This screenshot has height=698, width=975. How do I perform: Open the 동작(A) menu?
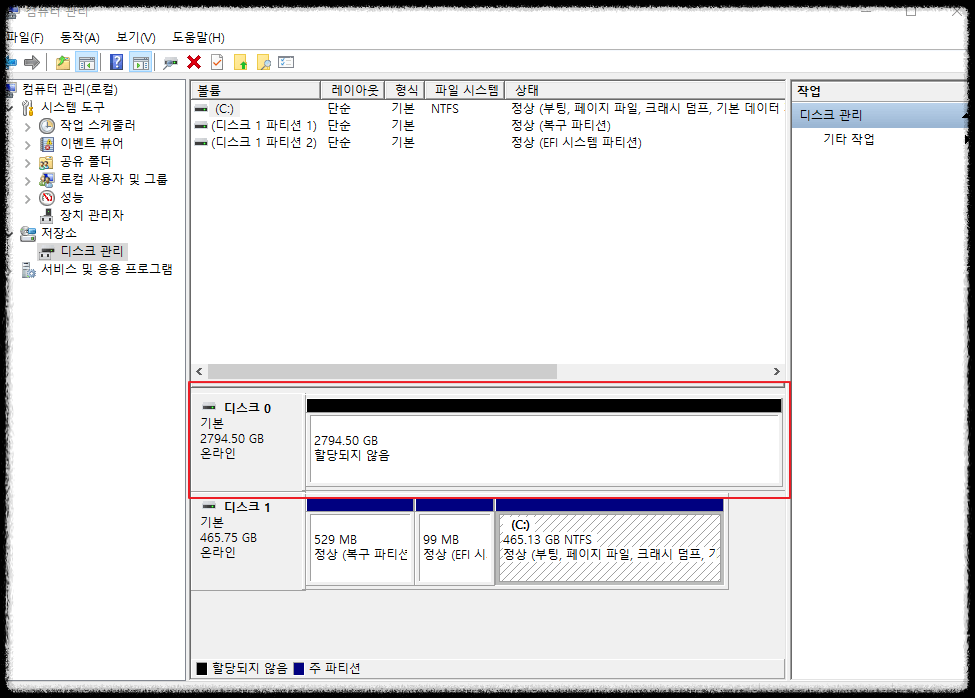[80, 37]
